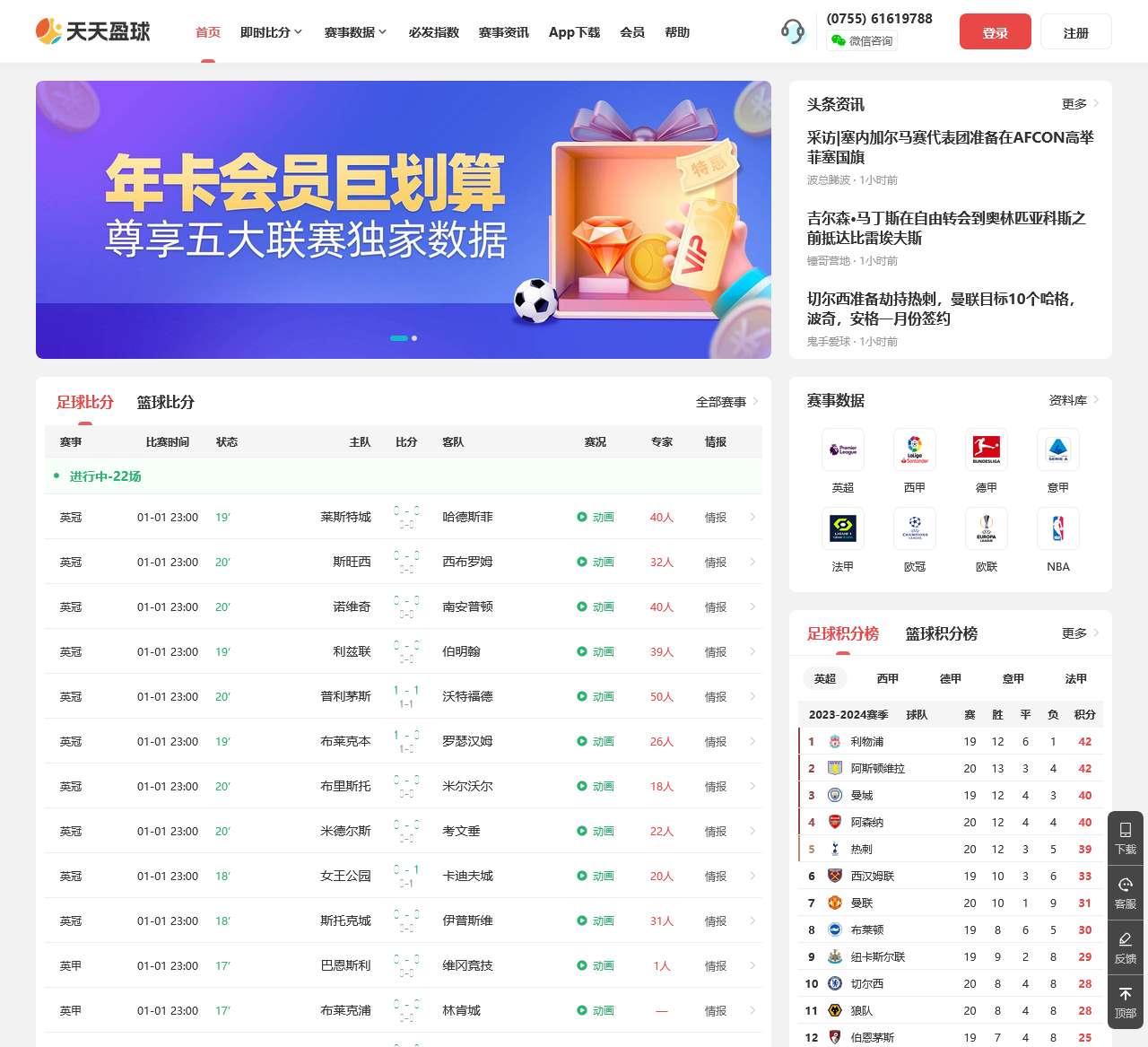This screenshot has width=1148, height=1047.
Task: Open 资料库 chevron link
Action: click(1074, 400)
